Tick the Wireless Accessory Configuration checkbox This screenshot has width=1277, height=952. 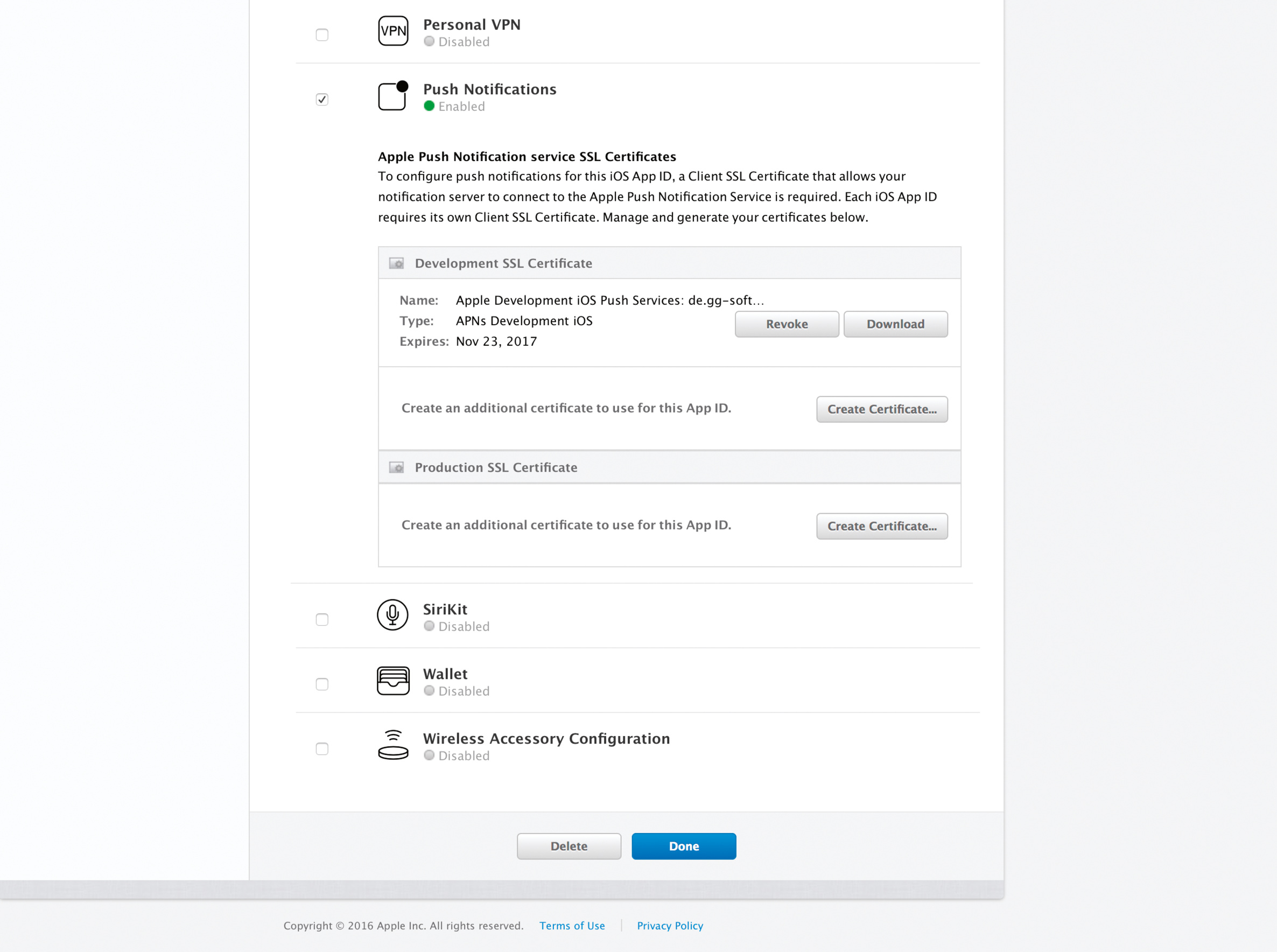point(322,748)
